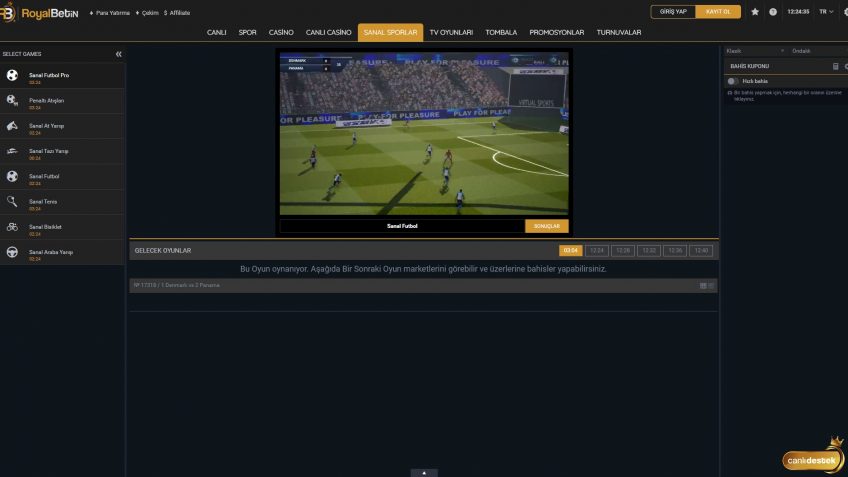
Task: Toggle the Hızlı bahis switch
Action: coord(732,81)
